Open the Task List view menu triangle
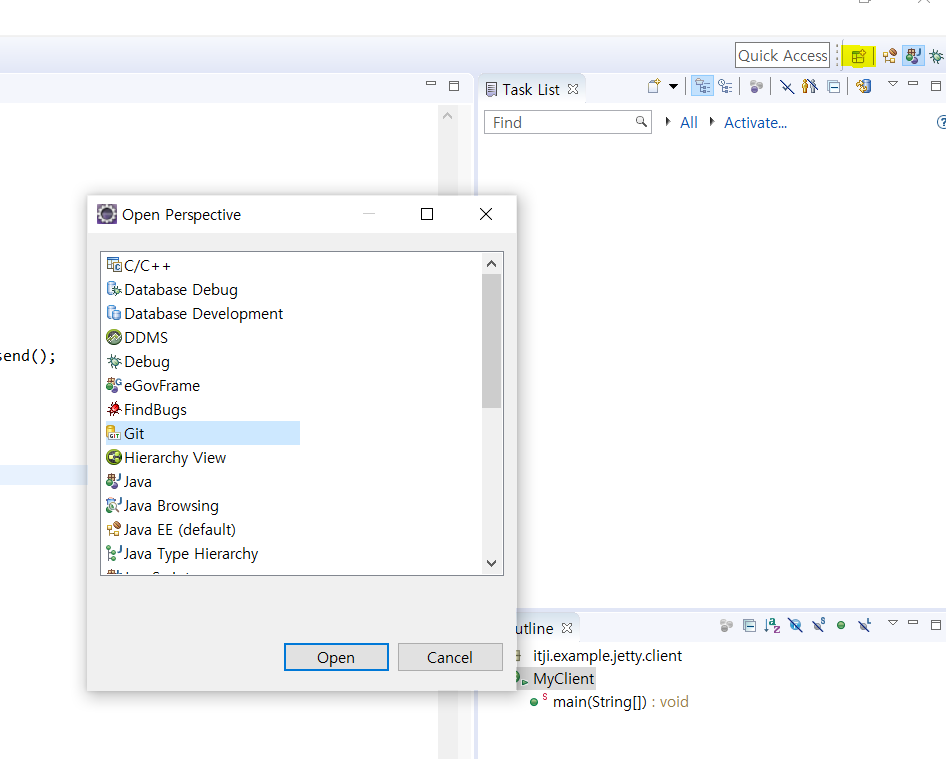Screen dimensions: 946x759 [x=893, y=84]
